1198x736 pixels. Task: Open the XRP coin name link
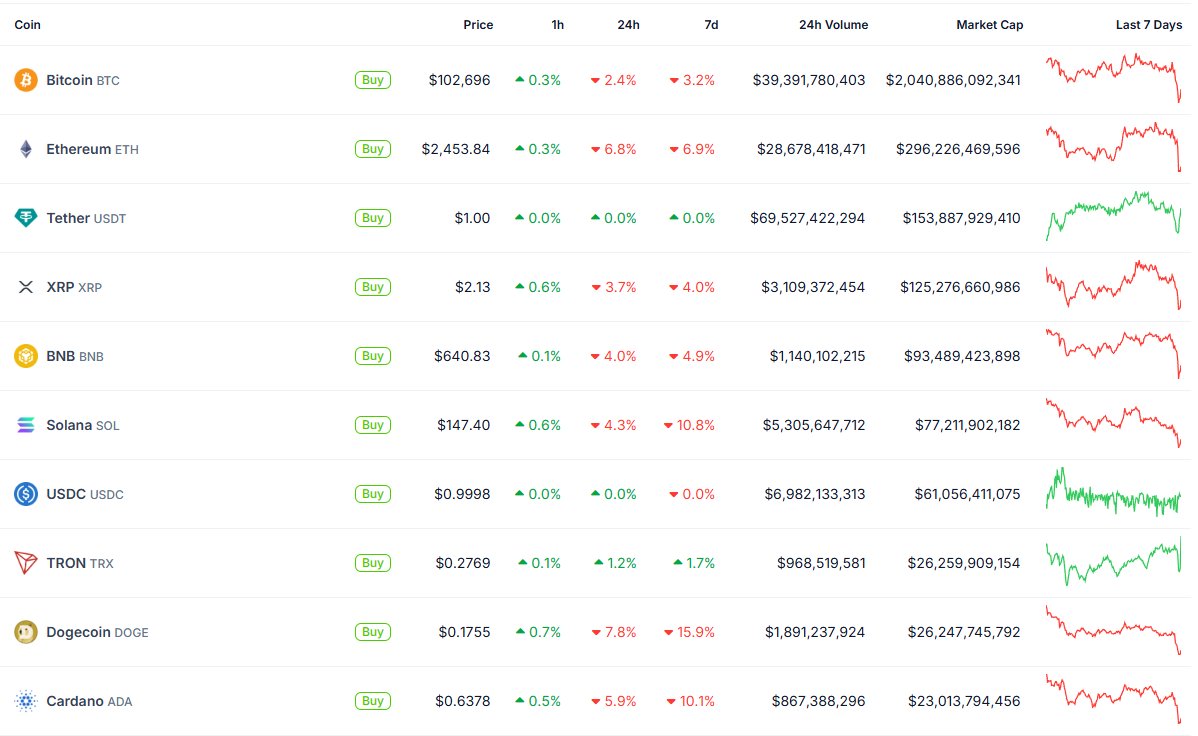74,287
